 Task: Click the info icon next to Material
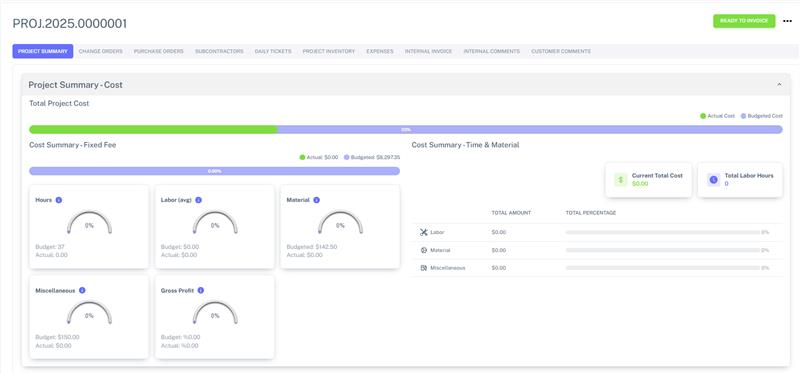pos(316,200)
